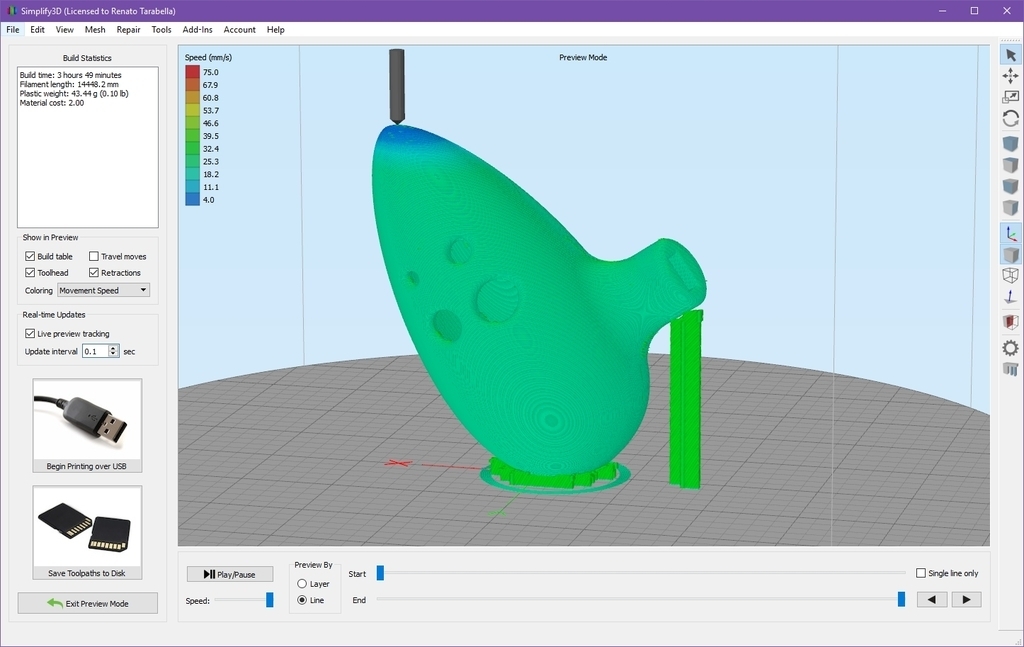Click the Update interval input field
Screen dimensions: 1024x647
pos(95,352)
